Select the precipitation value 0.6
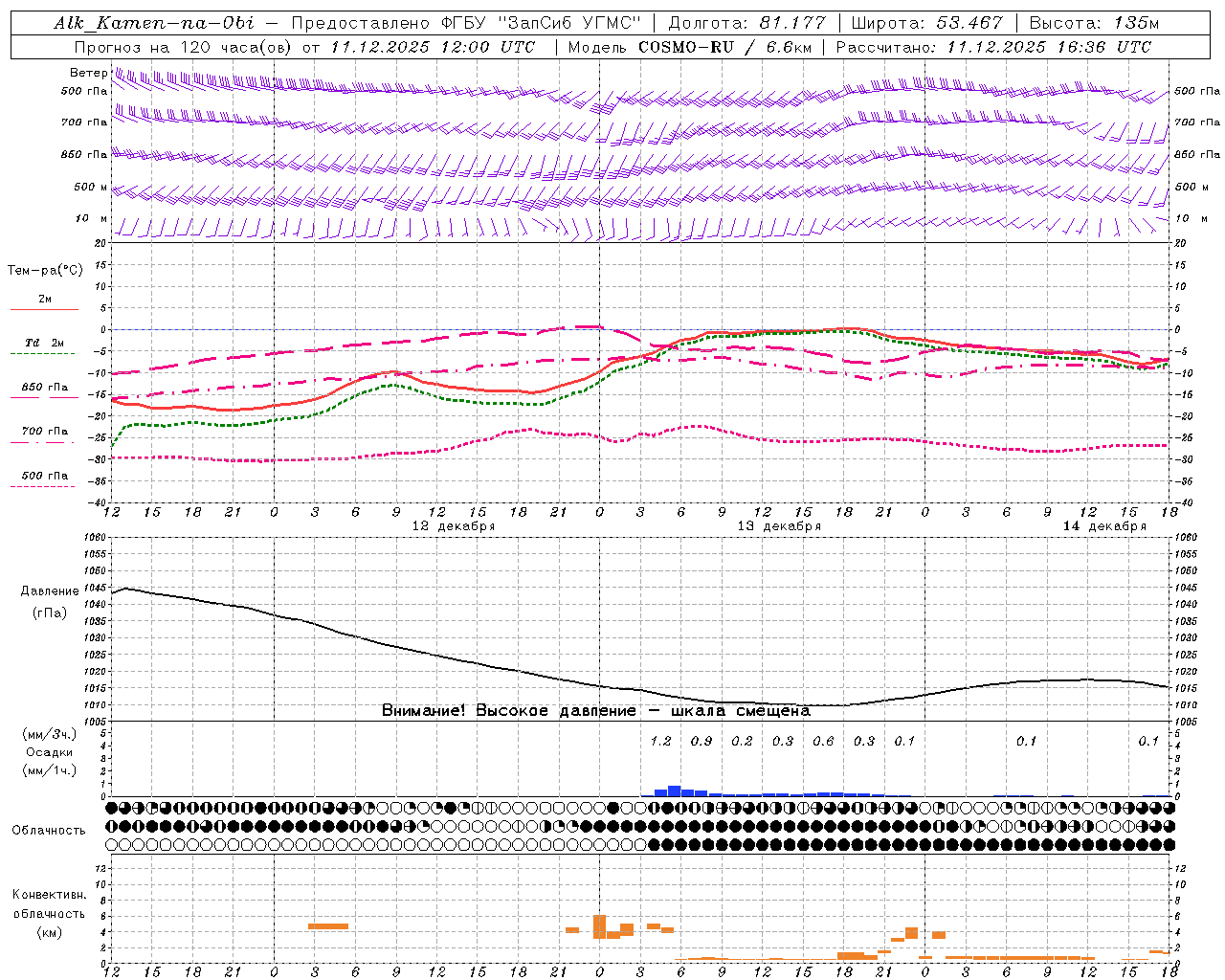This screenshot has height=980, width=1225. pyautogui.click(x=824, y=742)
